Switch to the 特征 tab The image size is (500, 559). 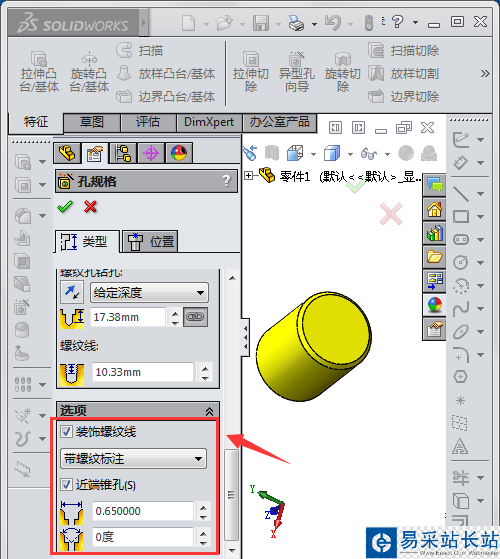point(36,122)
